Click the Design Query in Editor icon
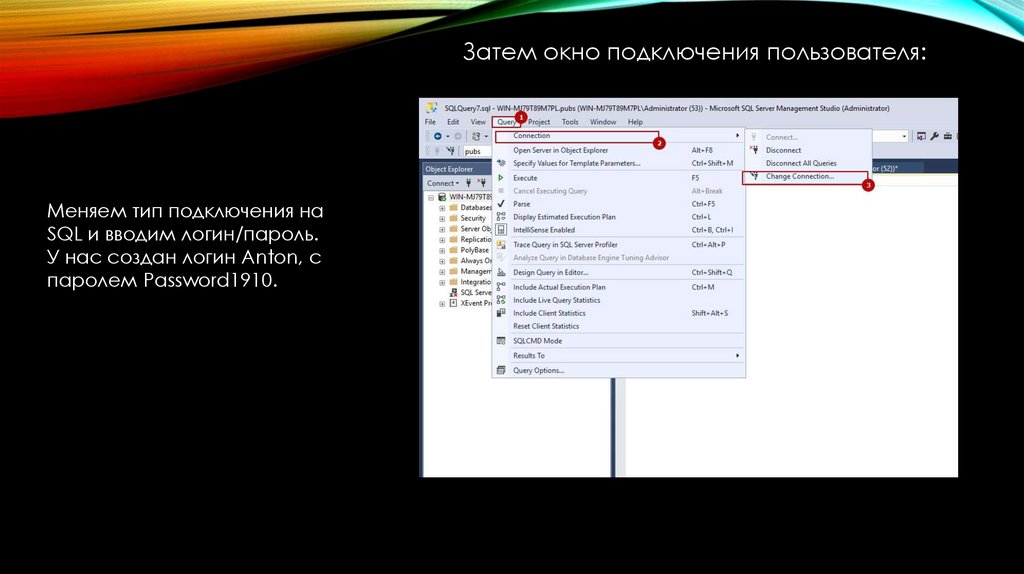Image resolution: width=1024 pixels, height=574 pixels. 502,272
